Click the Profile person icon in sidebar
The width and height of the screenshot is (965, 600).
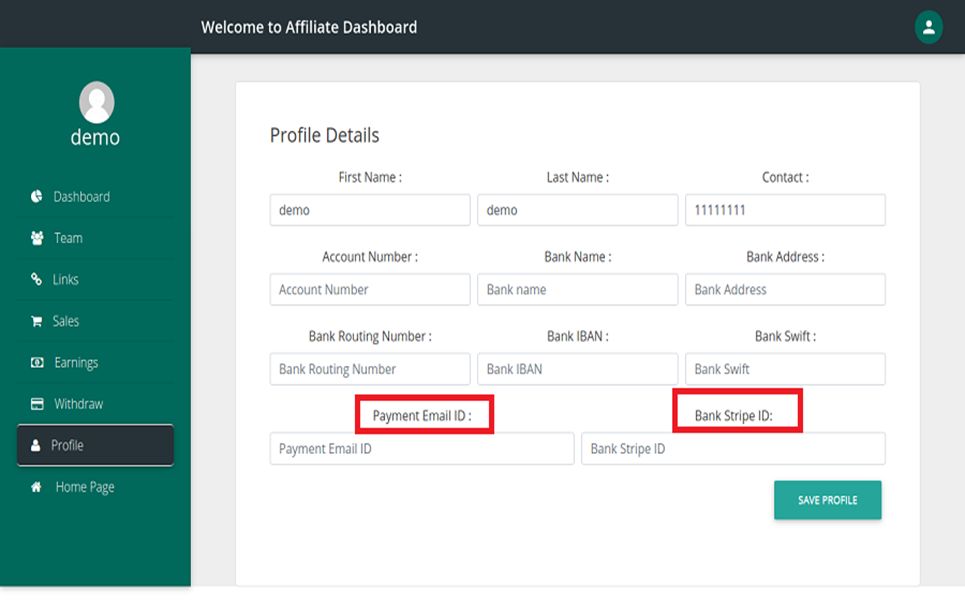[36, 445]
